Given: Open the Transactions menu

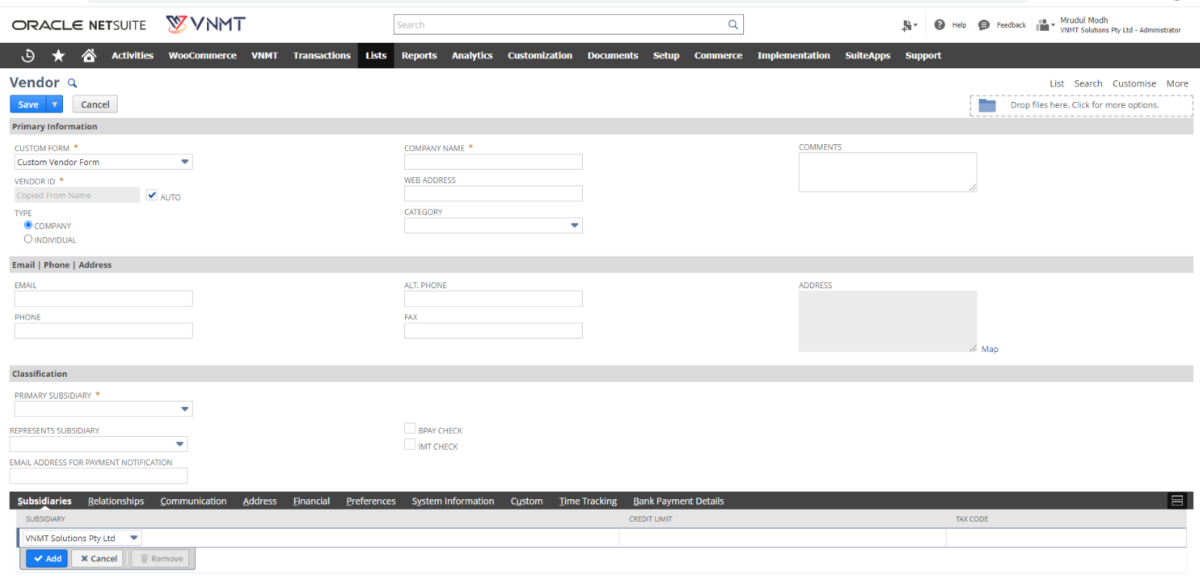Looking at the screenshot, I should [321, 56].
